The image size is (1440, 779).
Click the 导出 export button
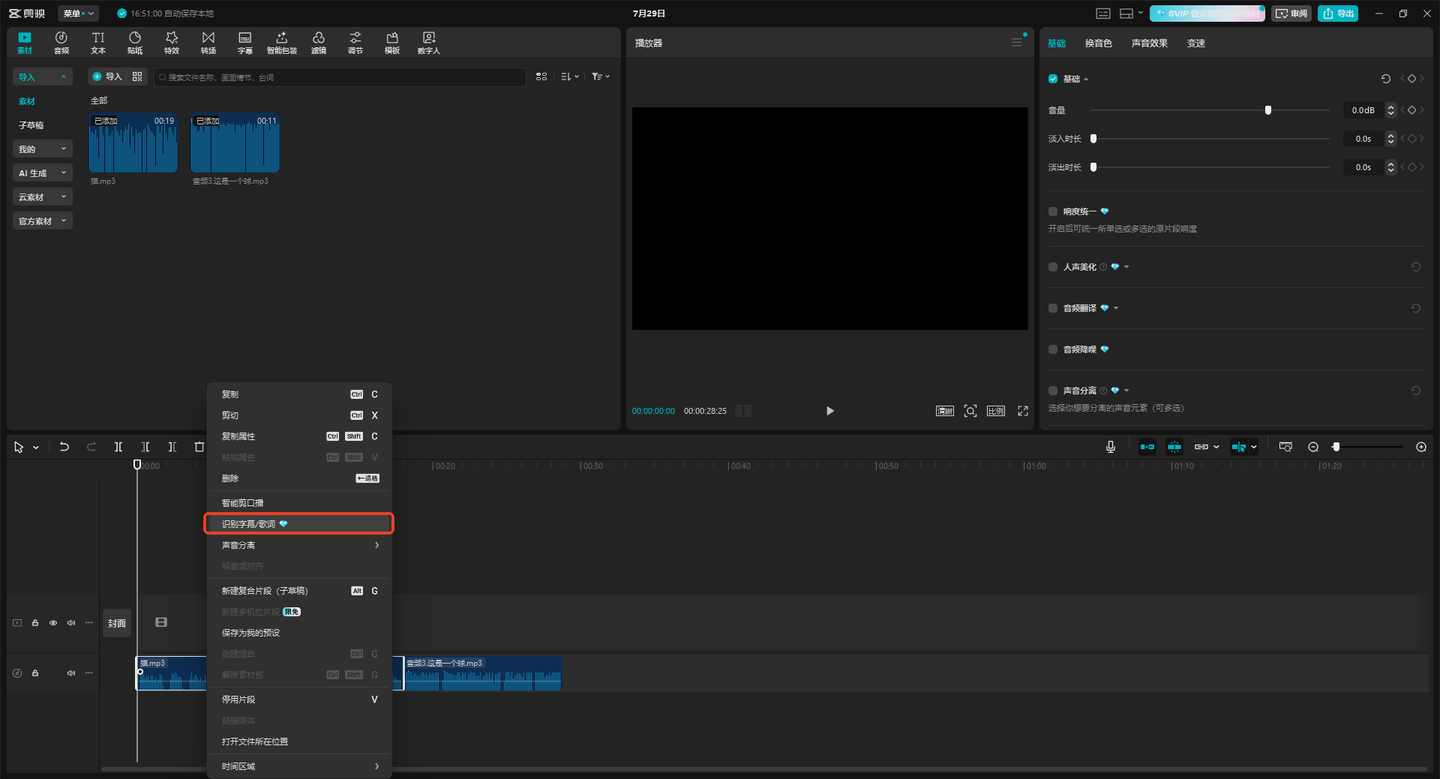tap(1338, 13)
